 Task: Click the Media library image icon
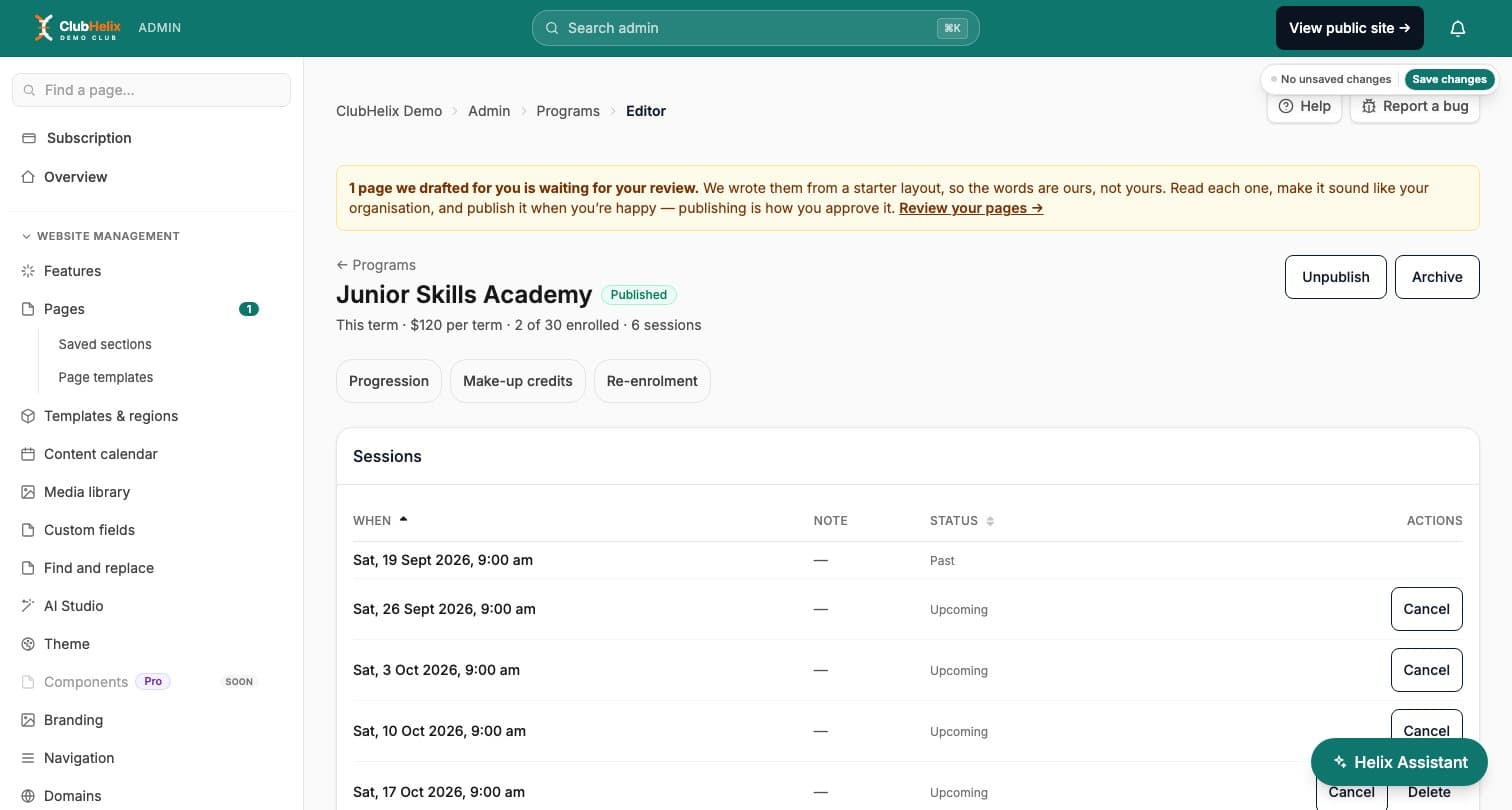(28, 492)
